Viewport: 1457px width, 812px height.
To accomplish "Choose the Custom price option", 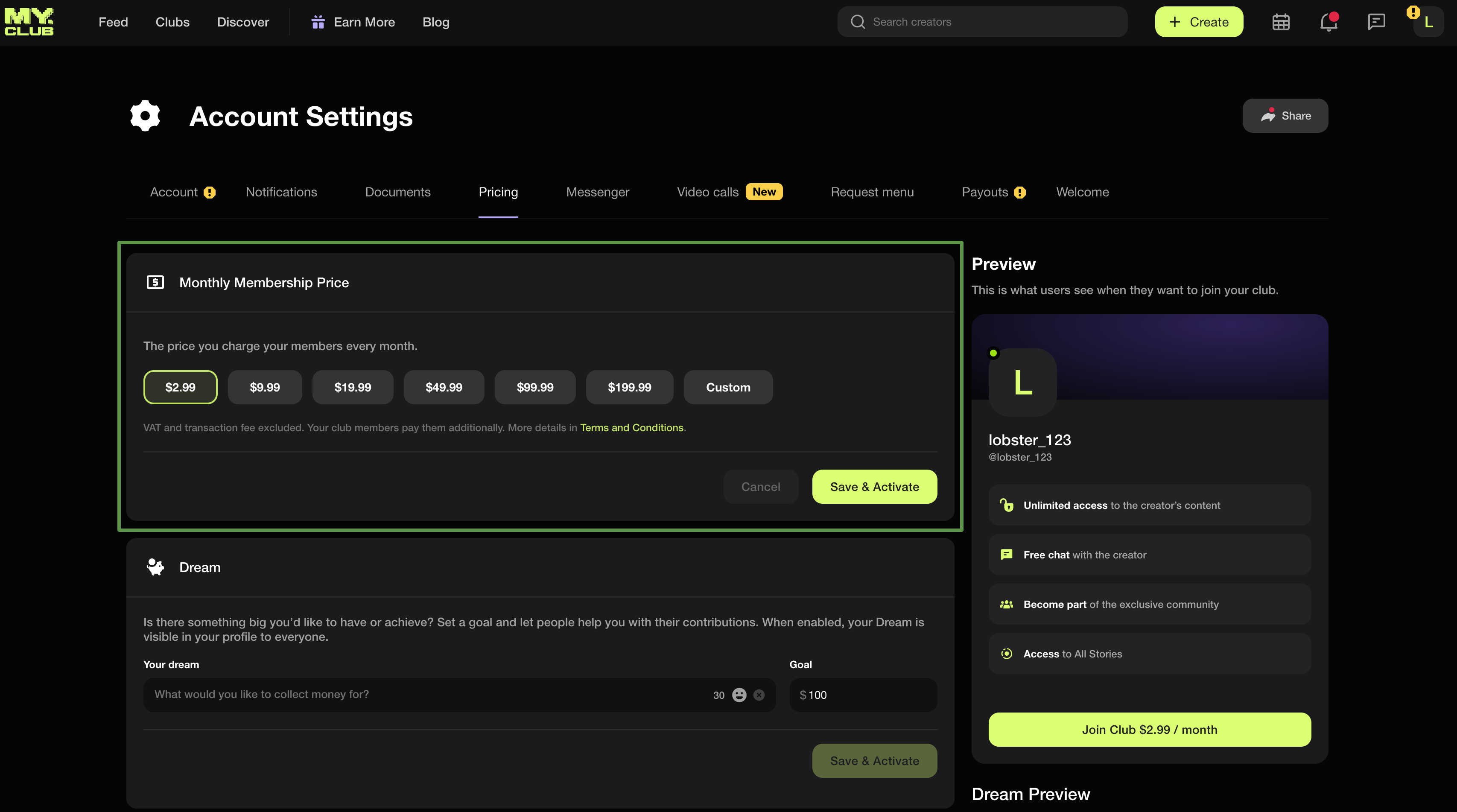I will [x=728, y=387].
